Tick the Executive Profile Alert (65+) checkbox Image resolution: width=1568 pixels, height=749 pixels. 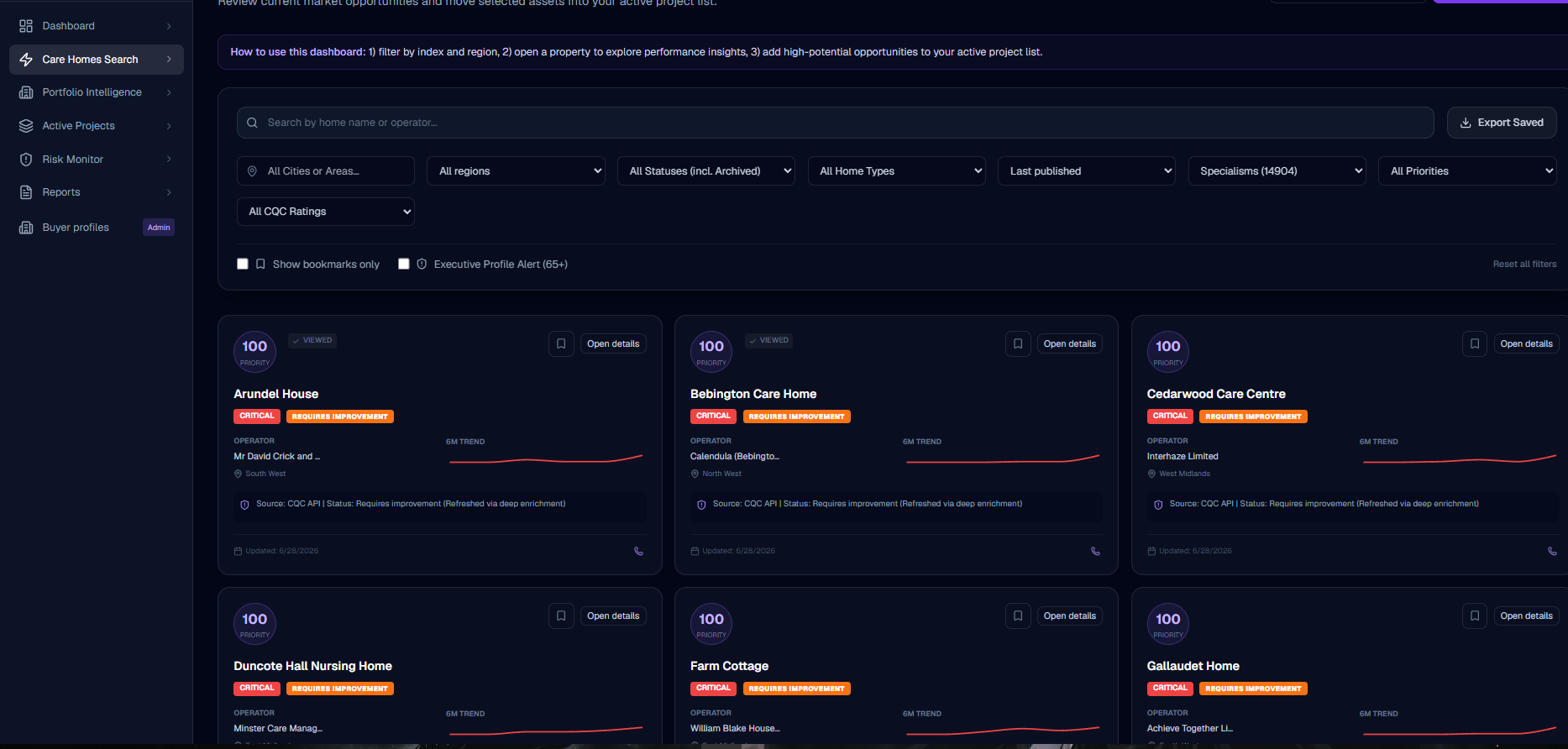[404, 264]
